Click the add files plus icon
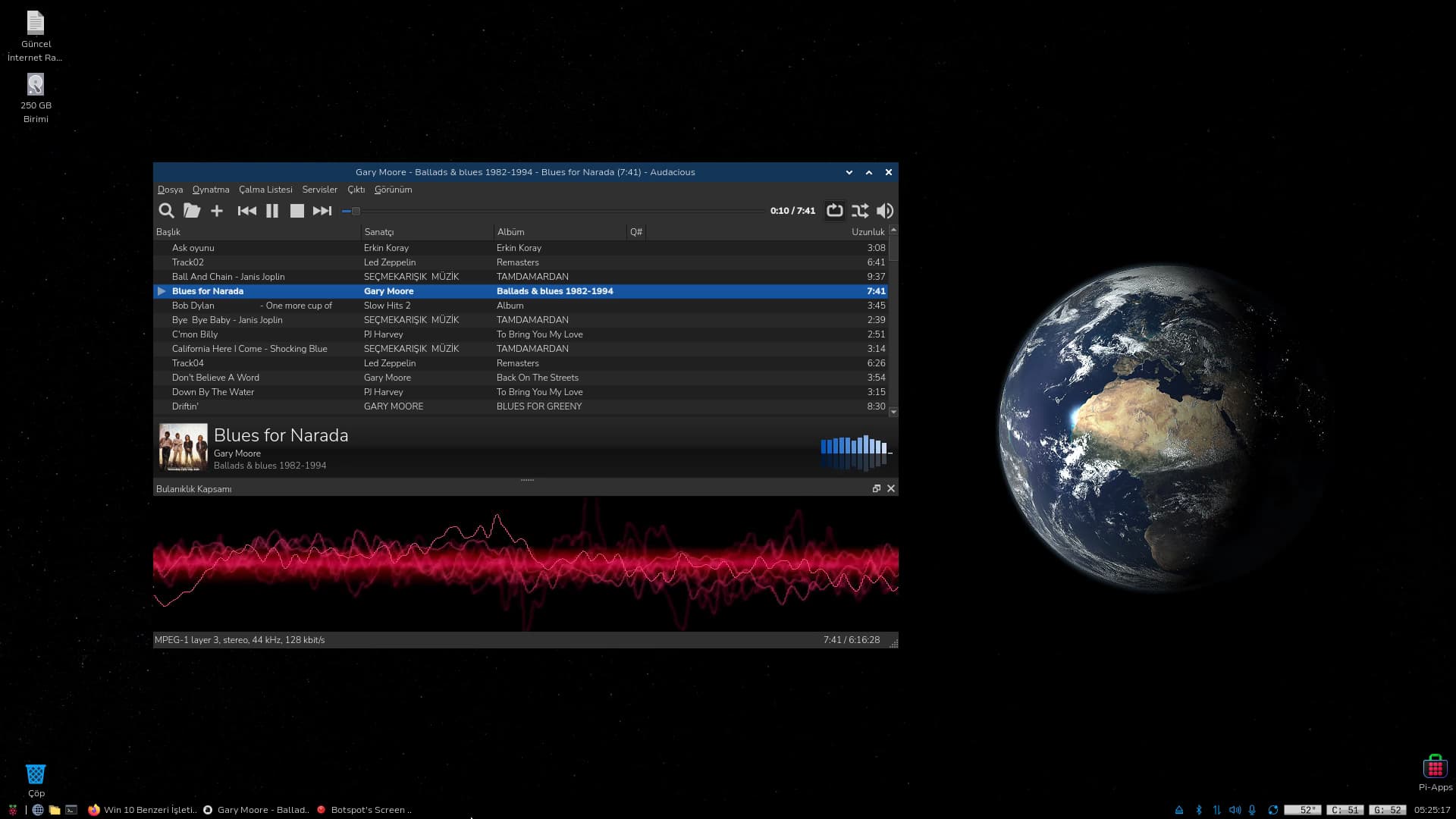Image resolution: width=1456 pixels, height=819 pixels. coord(217,211)
